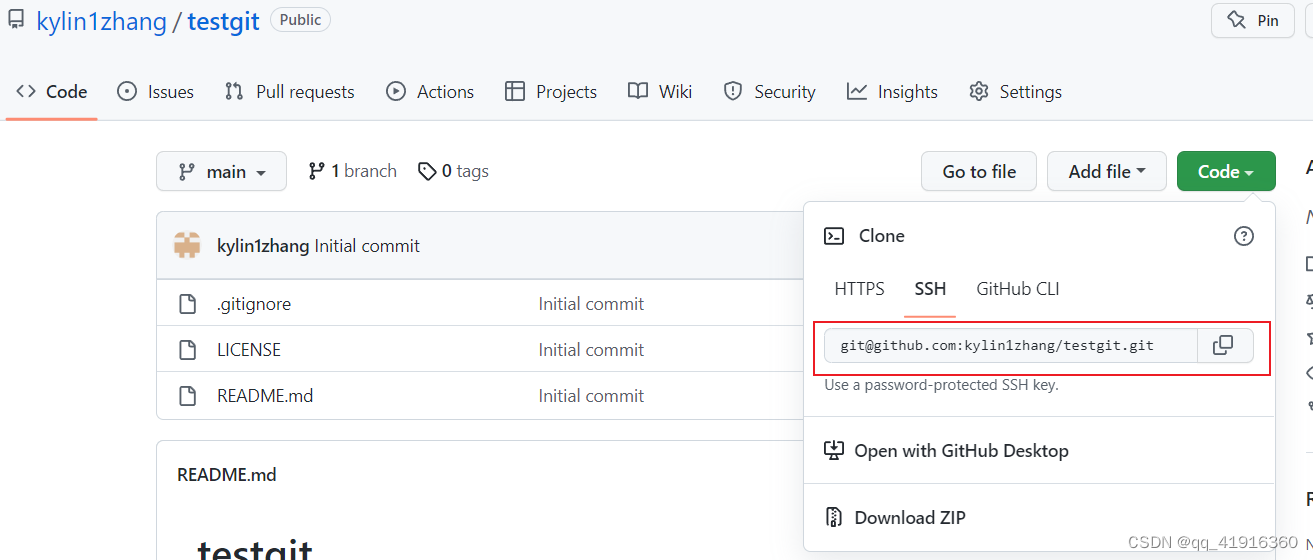
Task: Pin the repository with Pin button
Action: [1253, 20]
